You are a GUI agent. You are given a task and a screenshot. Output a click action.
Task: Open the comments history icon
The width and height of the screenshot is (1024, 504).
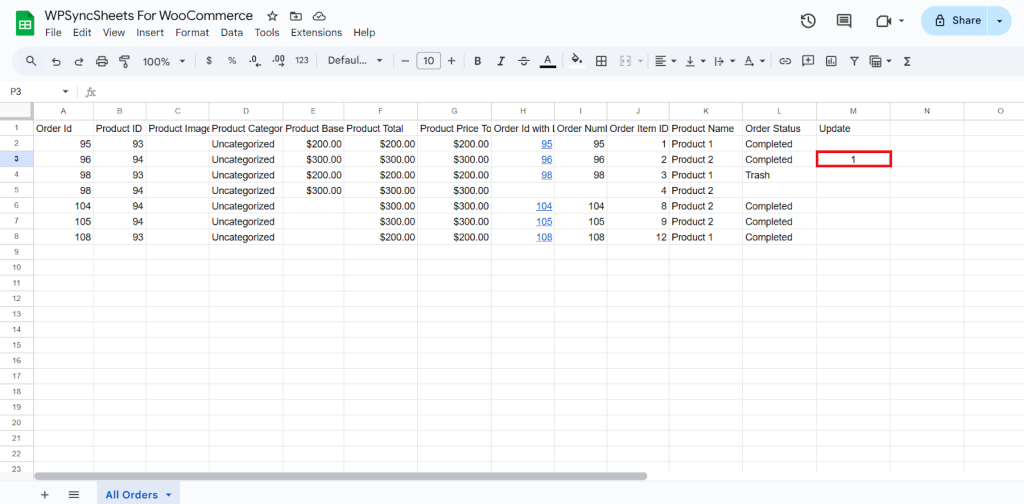(x=844, y=21)
